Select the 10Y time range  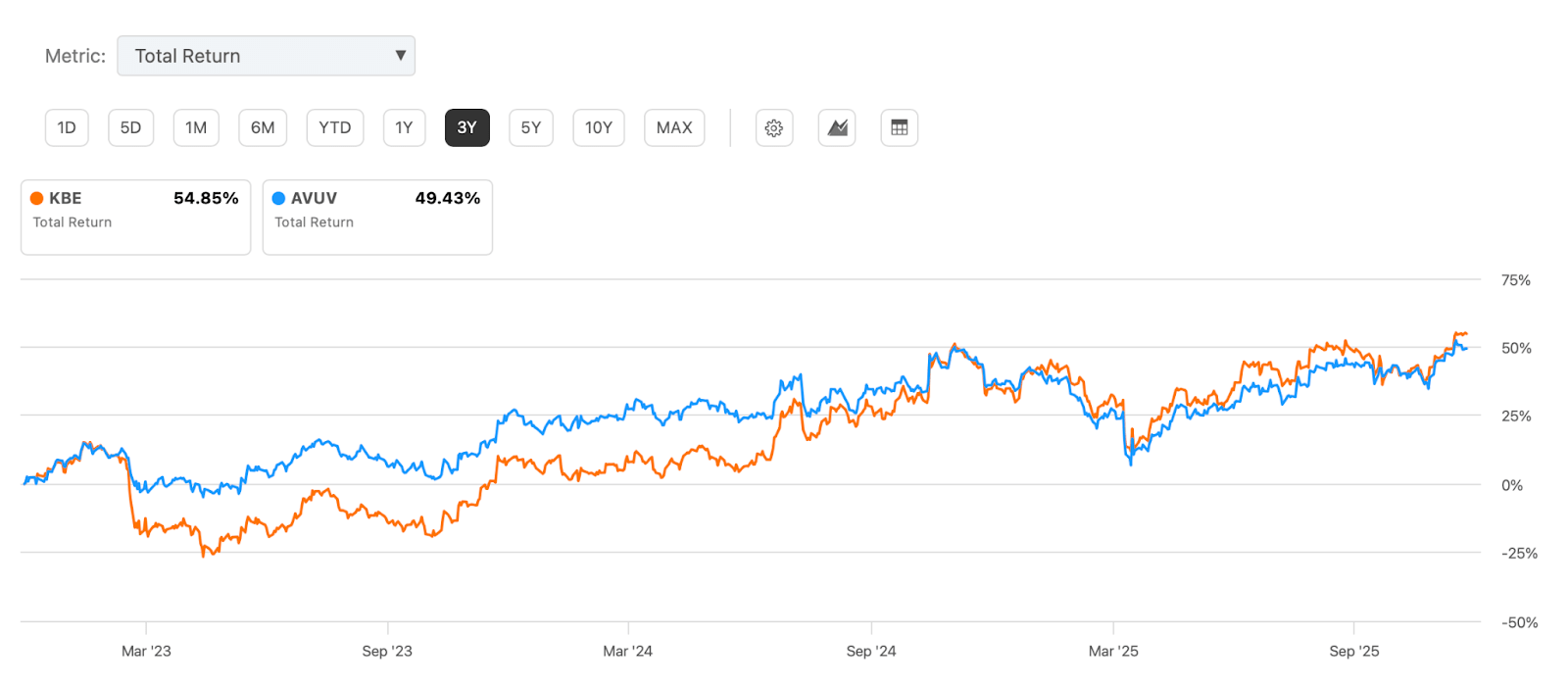click(598, 128)
